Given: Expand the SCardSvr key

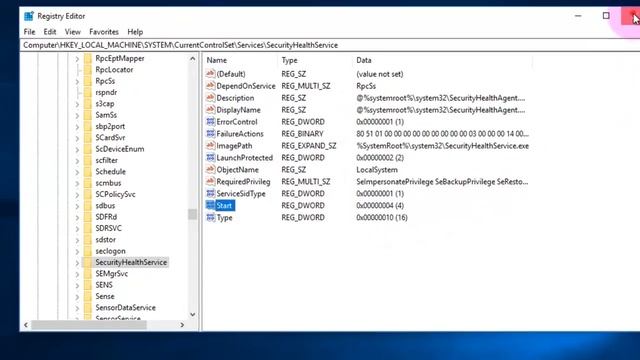Looking at the screenshot, I should tap(77, 138).
